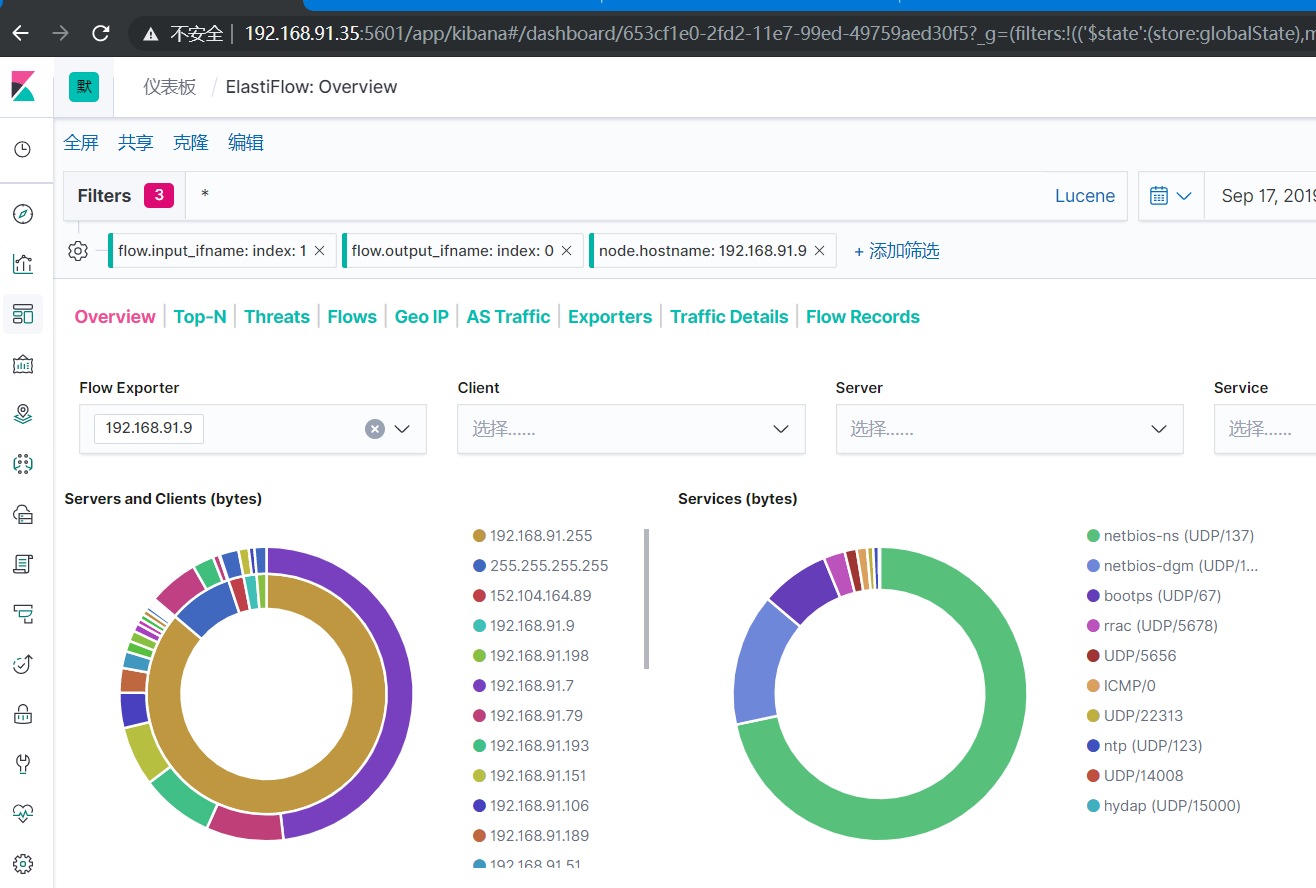Clear the Flow Exporter selection with x button
The height and width of the screenshot is (888, 1316).
click(374, 428)
